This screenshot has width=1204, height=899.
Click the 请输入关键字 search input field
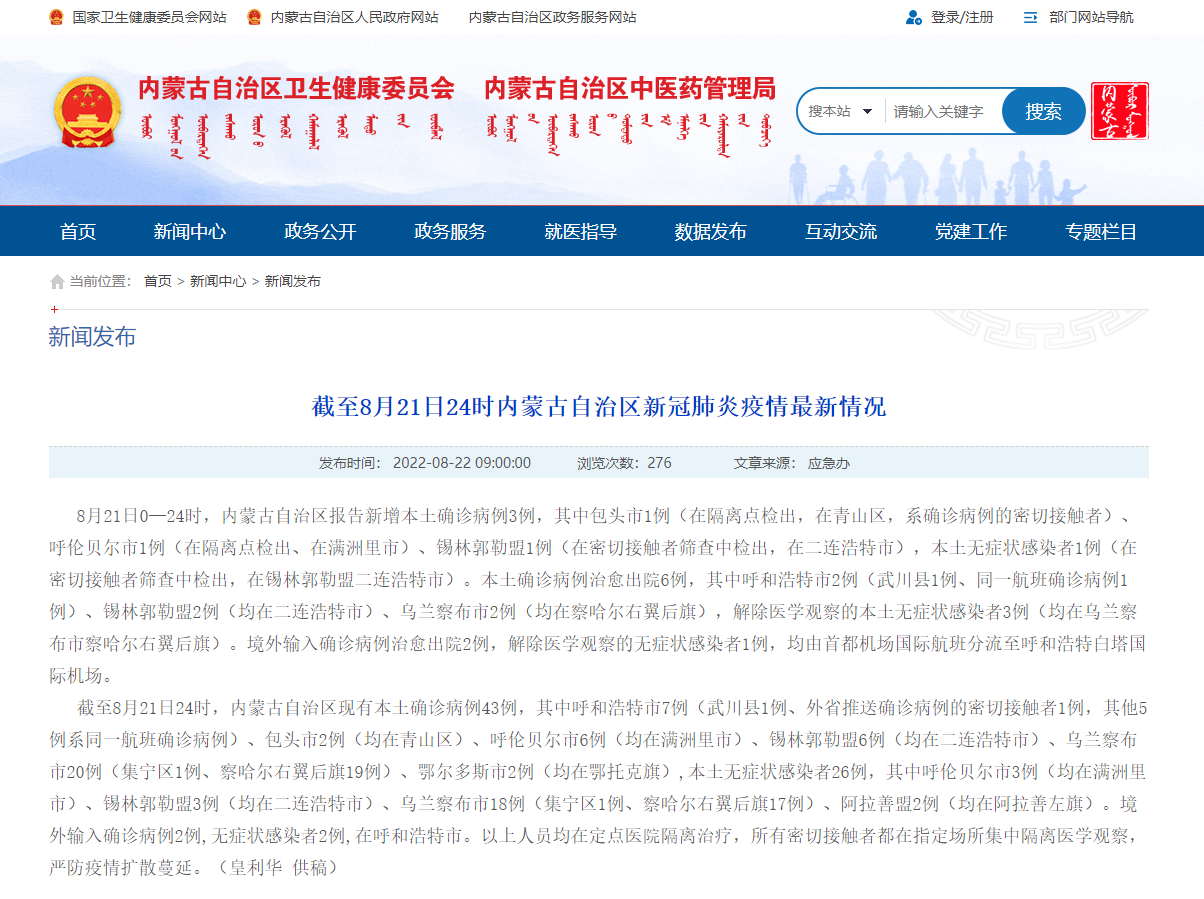click(x=940, y=111)
